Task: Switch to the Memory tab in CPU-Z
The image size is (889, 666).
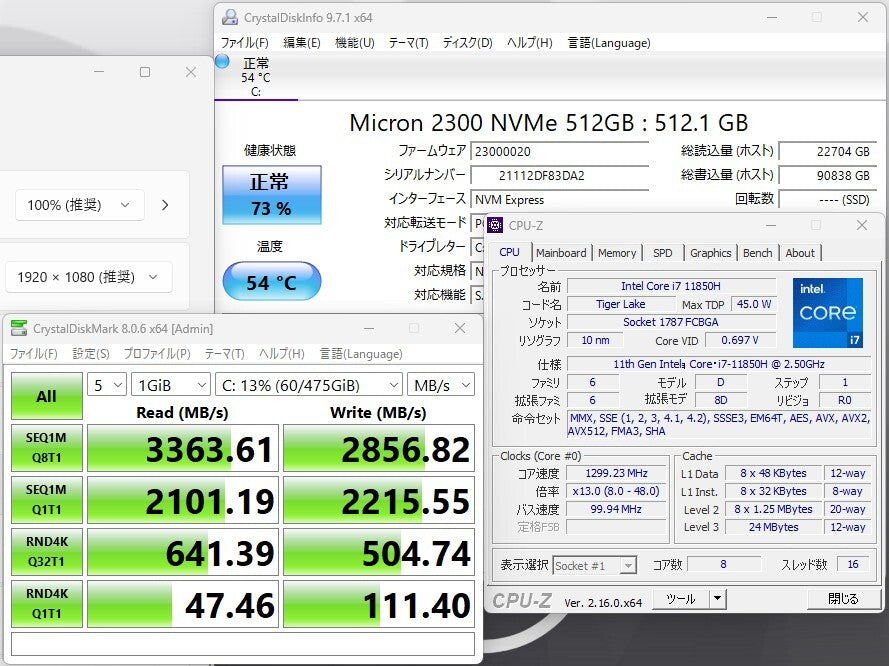Action: [617, 253]
